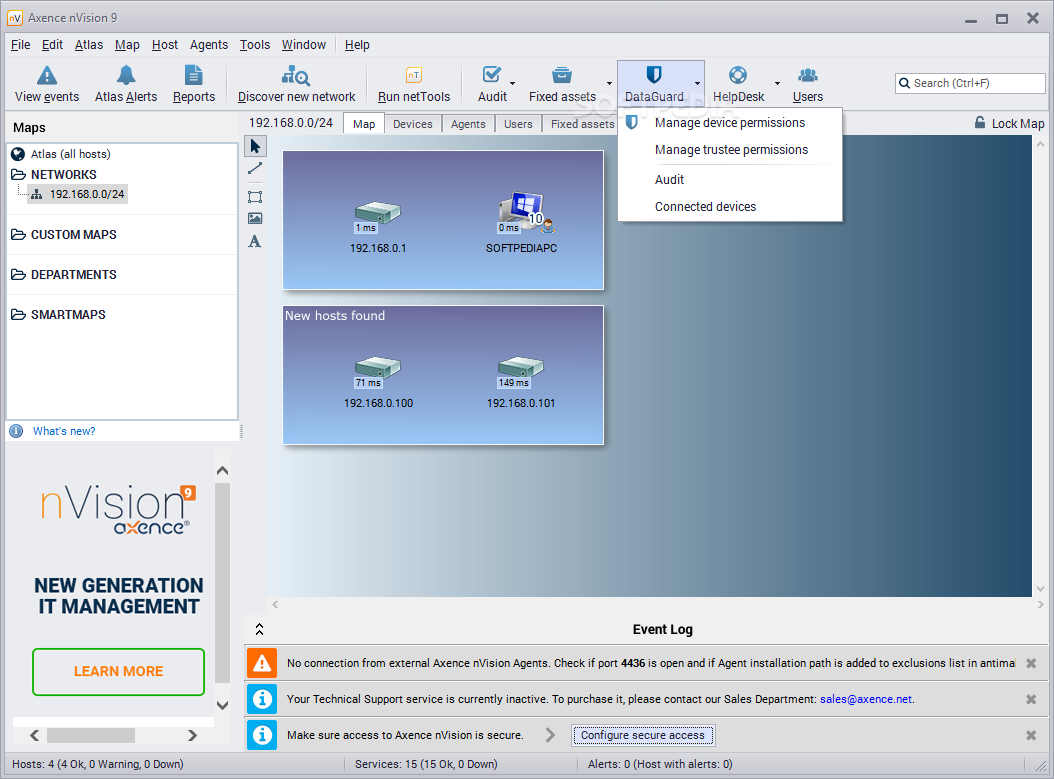Click host icon 192.168.0.1
This screenshot has width=1054, height=779.
point(378,214)
